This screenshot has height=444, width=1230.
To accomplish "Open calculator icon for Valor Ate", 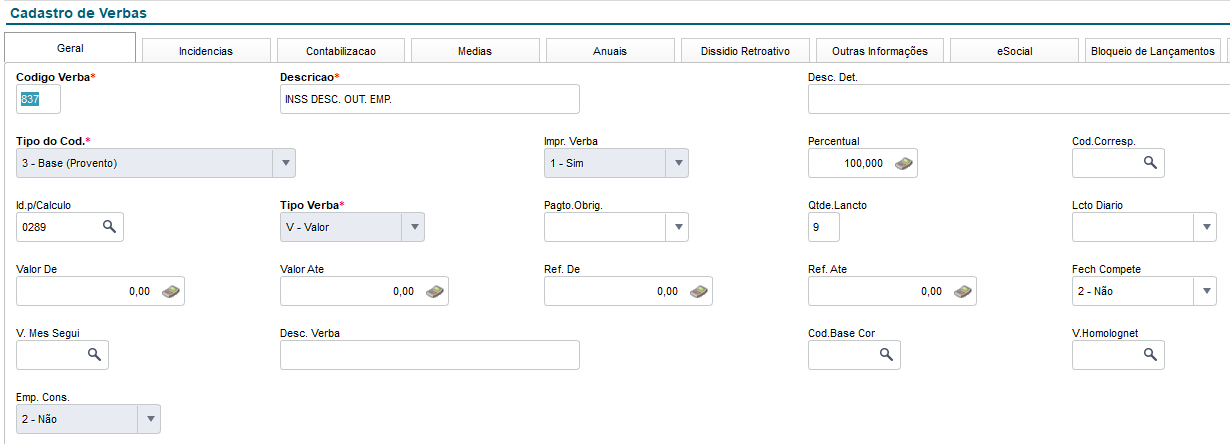I will [434, 291].
